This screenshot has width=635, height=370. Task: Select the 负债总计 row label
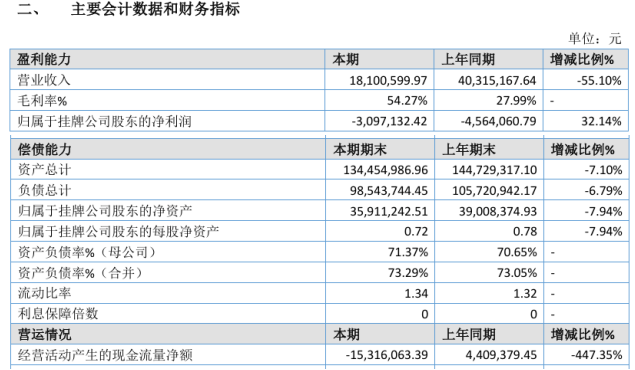[x=45, y=190]
